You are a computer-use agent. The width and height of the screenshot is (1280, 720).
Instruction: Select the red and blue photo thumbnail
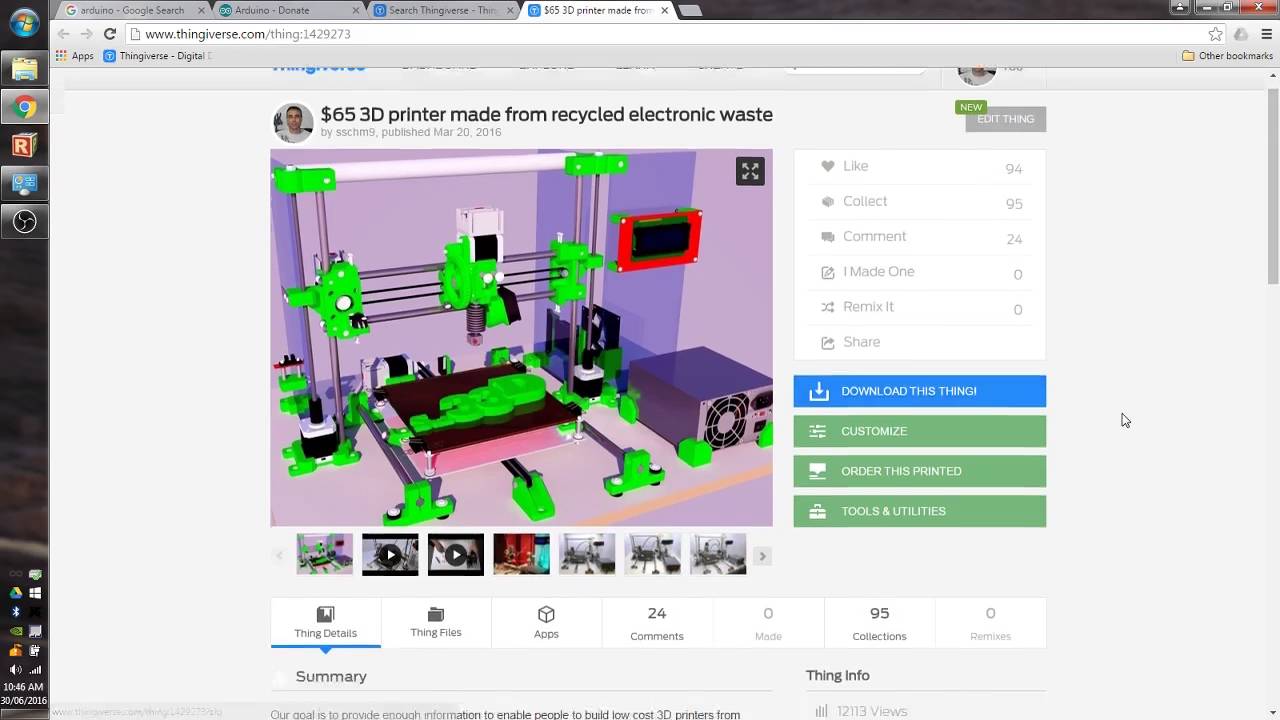pos(521,554)
